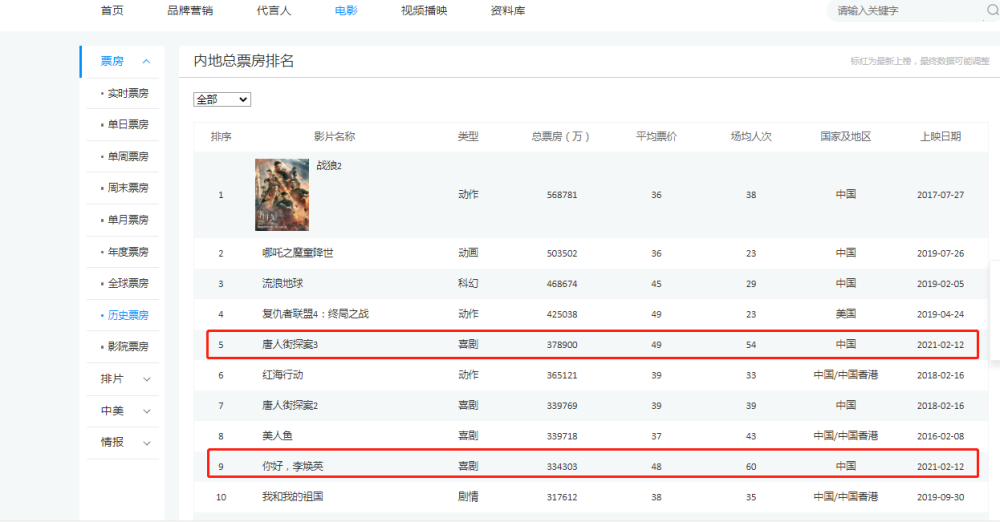
Task: Click the 排序 column header
Action: (x=221, y=137)
